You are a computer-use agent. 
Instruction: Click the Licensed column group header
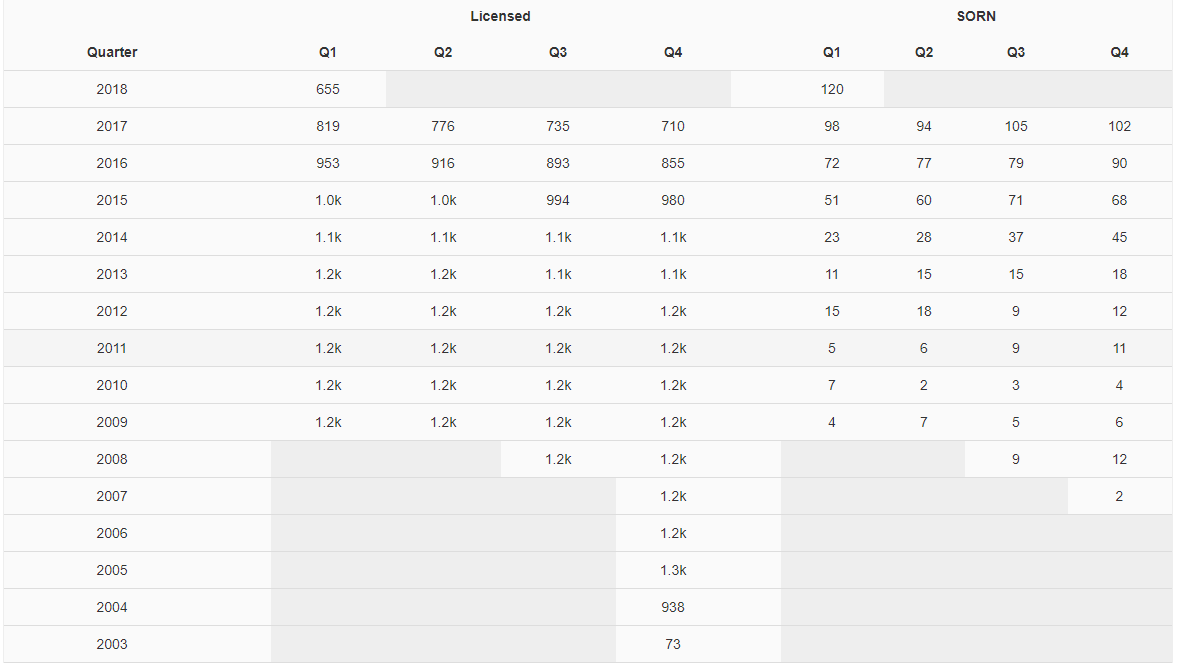pos(500,16)
